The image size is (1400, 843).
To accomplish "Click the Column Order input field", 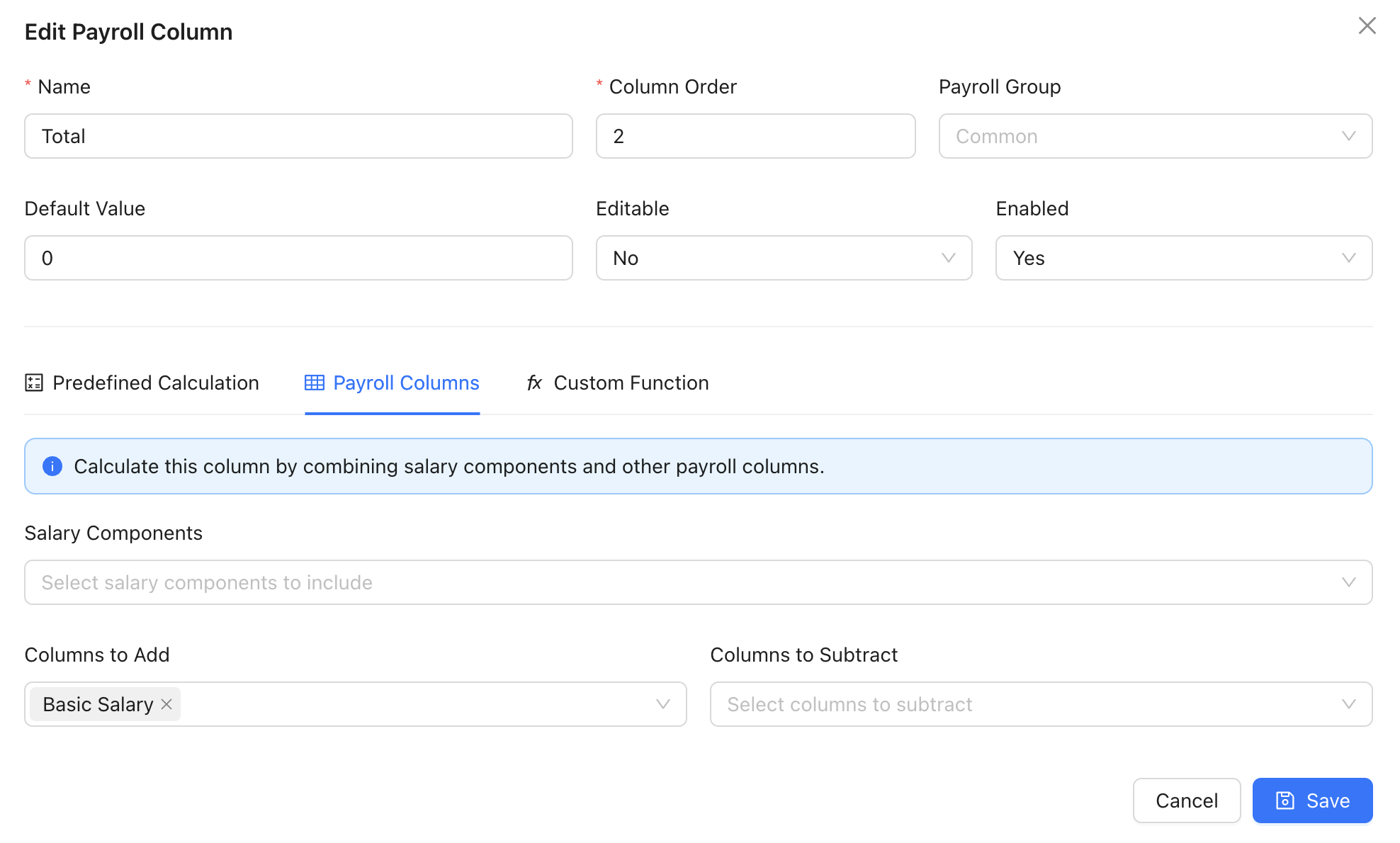I will [755, 136].
